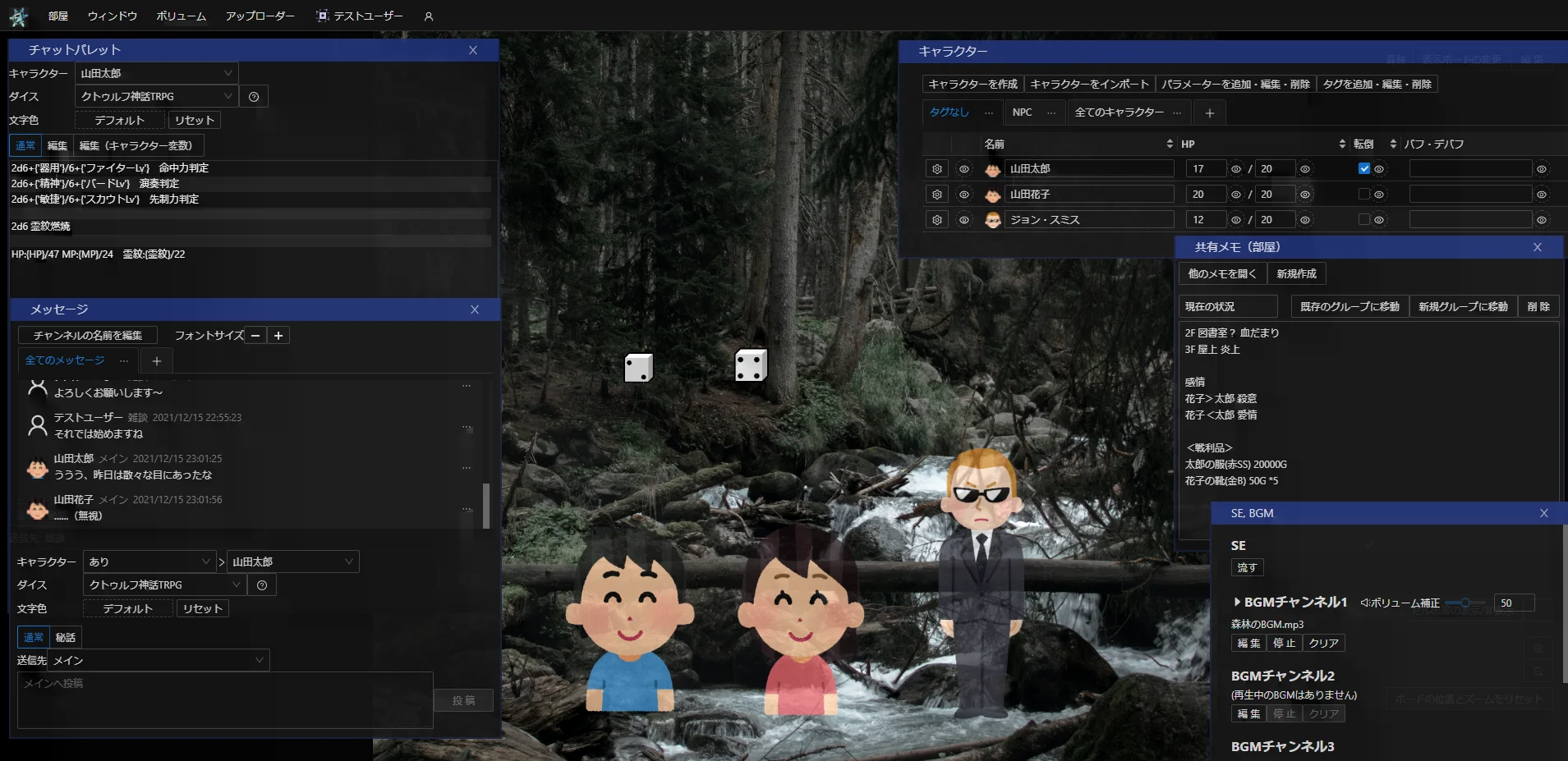
Task: Click the gear icon for ジョン・スミス row
Action: click(x=936, y=220)
